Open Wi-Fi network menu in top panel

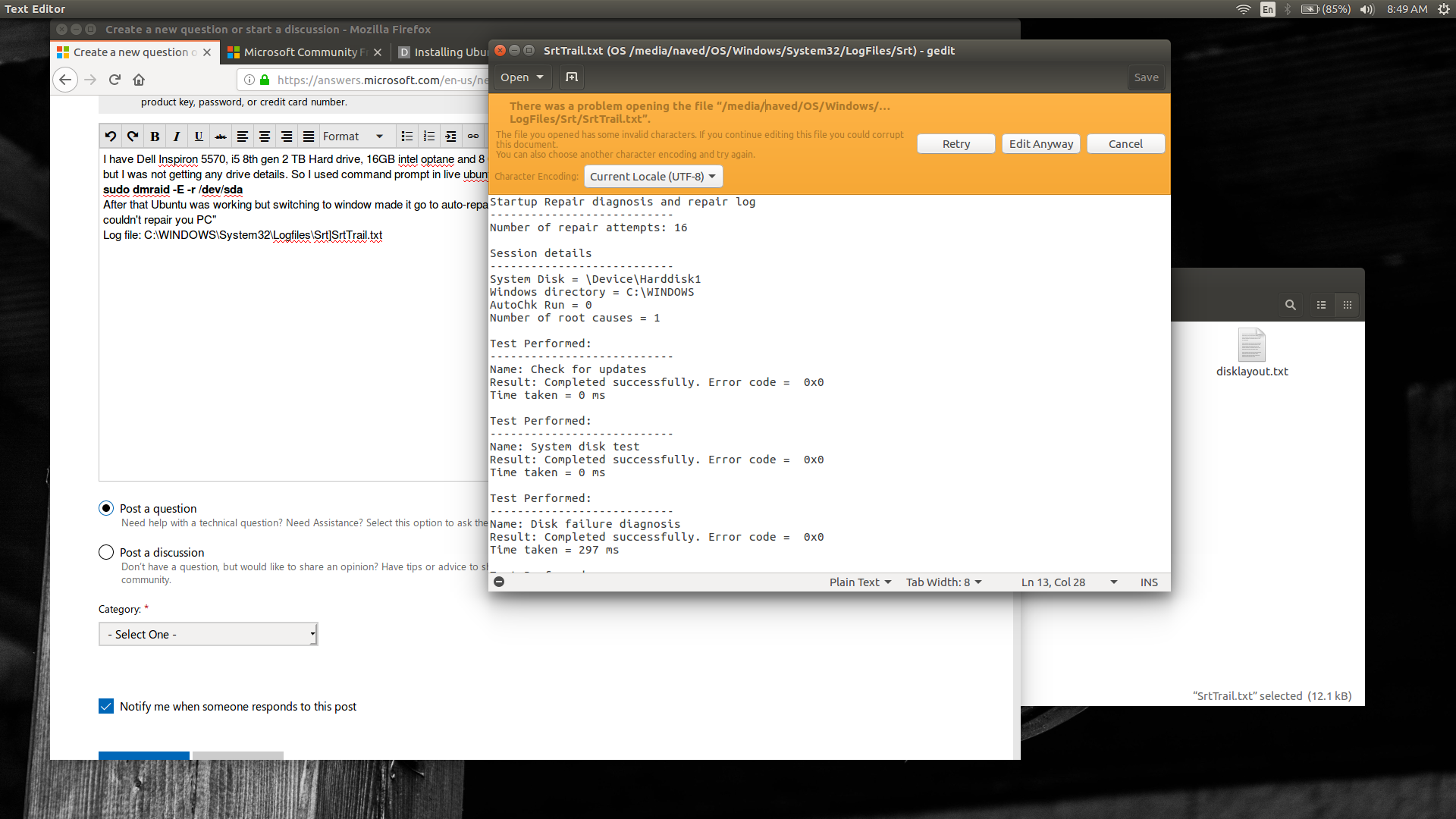[x=1244, y=9]
